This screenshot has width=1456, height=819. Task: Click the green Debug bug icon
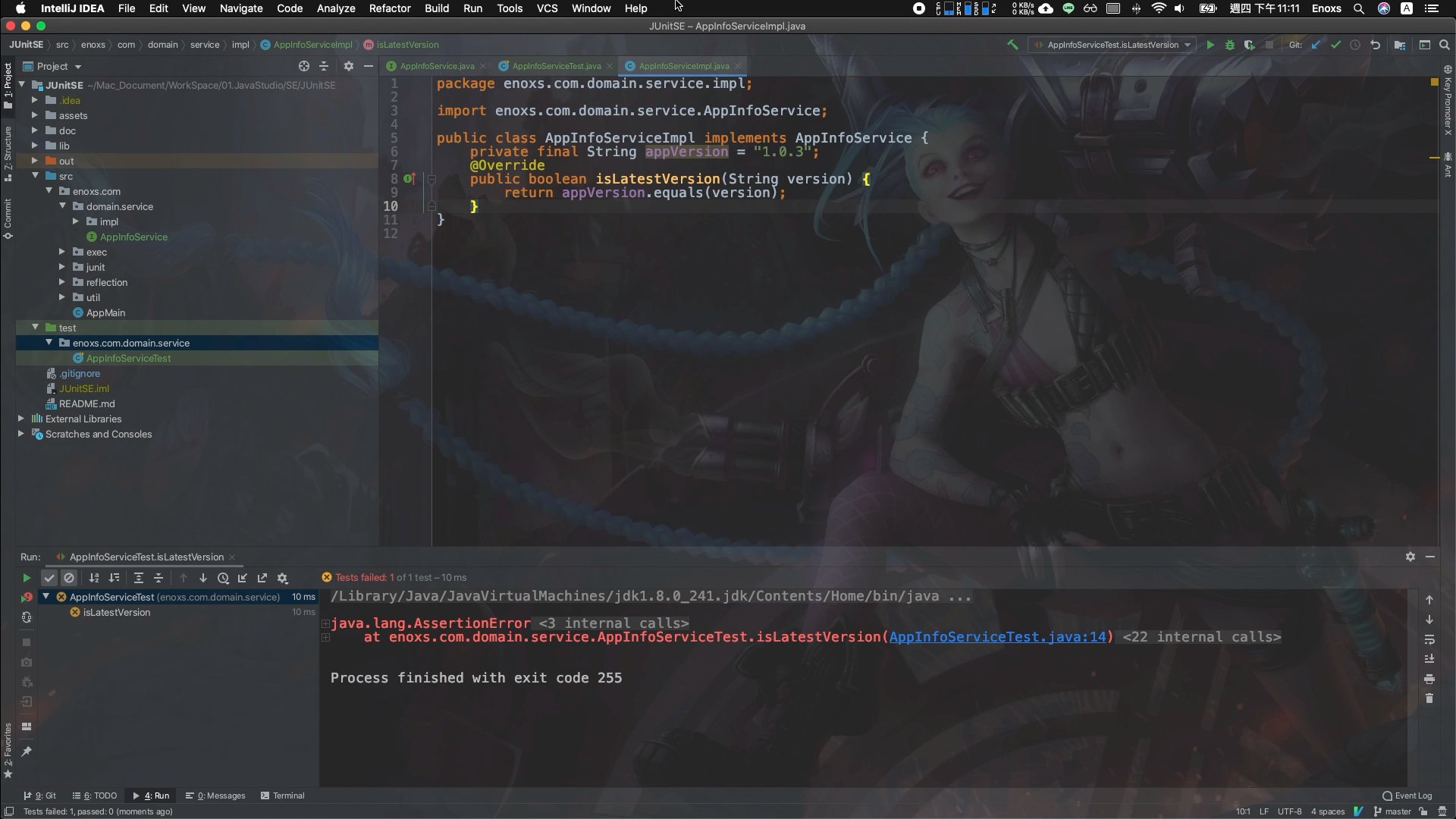1230,45
